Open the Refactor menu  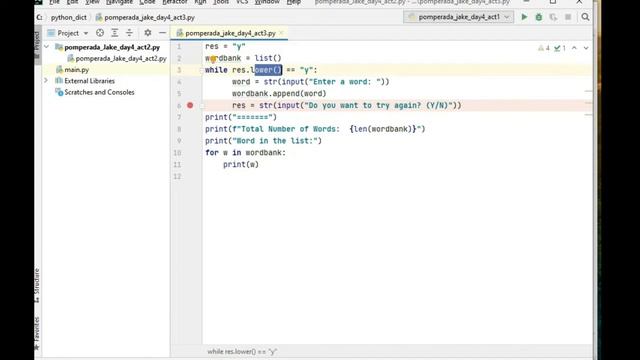tap(175, 2)
